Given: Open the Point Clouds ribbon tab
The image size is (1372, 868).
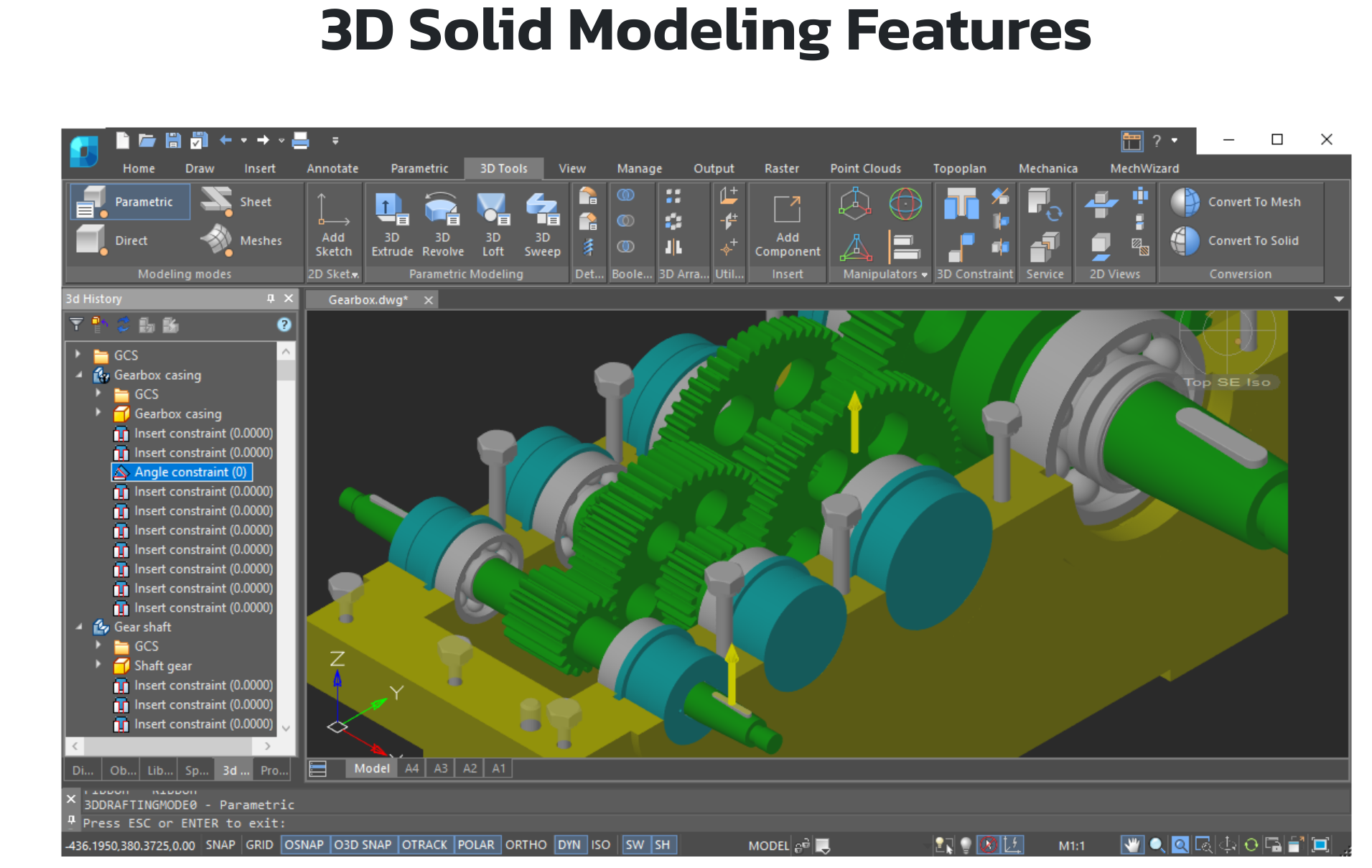Looking at the screenshot, I should [865, 168].
